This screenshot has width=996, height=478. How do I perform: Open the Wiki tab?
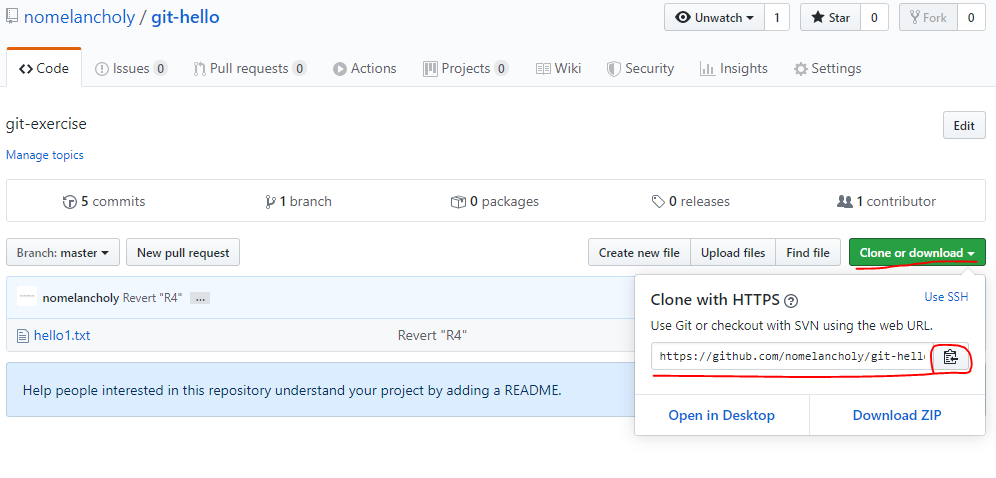[x=558, y=69]
